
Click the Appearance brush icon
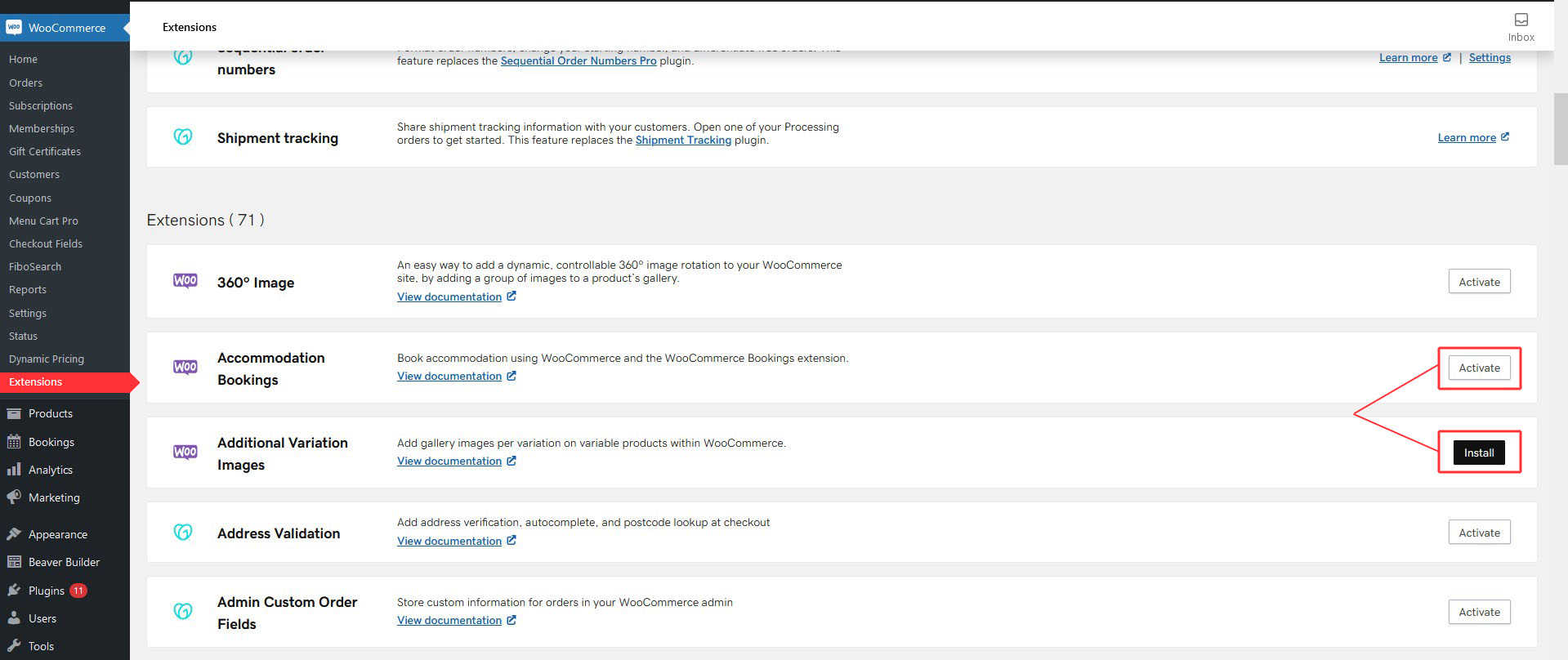[x=14, y=534]
